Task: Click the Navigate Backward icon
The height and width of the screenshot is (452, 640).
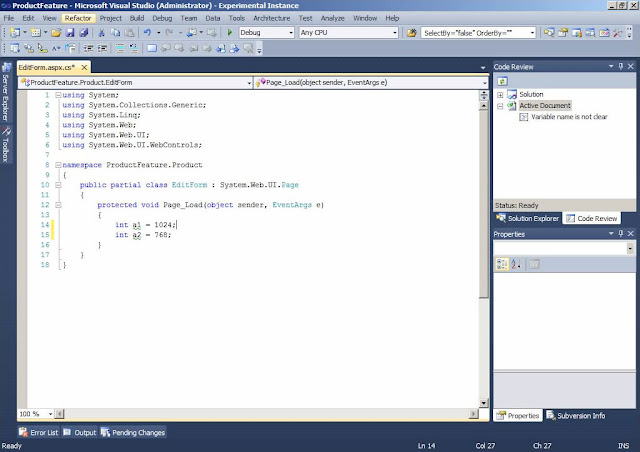Action: 192,33
